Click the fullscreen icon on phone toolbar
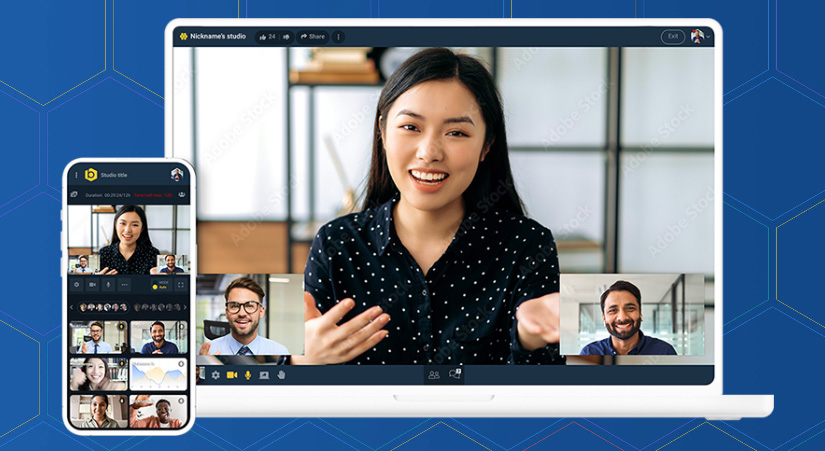 pyautogui.click(x=180, y=285)
